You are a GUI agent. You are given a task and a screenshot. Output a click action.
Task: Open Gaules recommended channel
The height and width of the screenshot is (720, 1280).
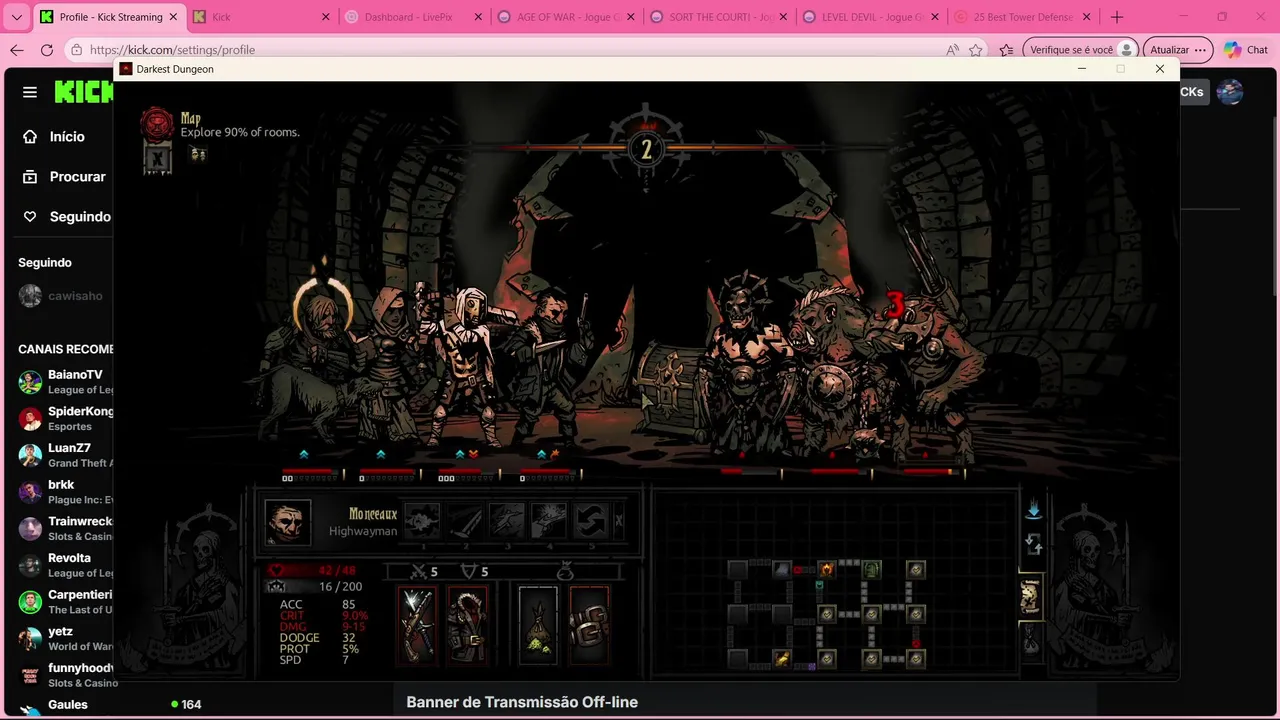click(65, 705)
